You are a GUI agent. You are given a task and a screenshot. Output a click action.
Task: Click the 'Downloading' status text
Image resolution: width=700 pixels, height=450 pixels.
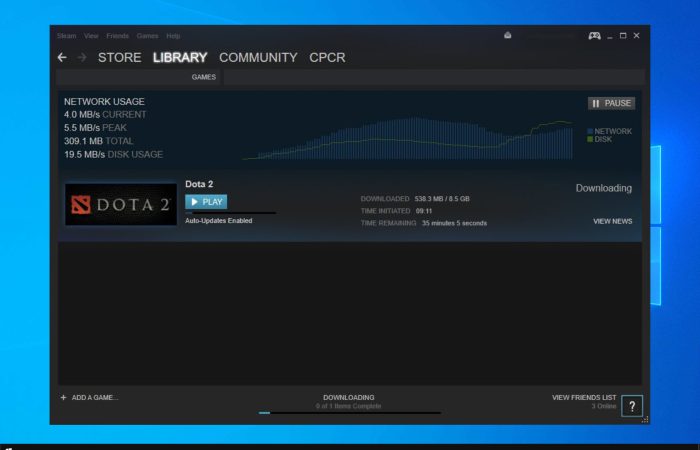(x=604, y=188)
